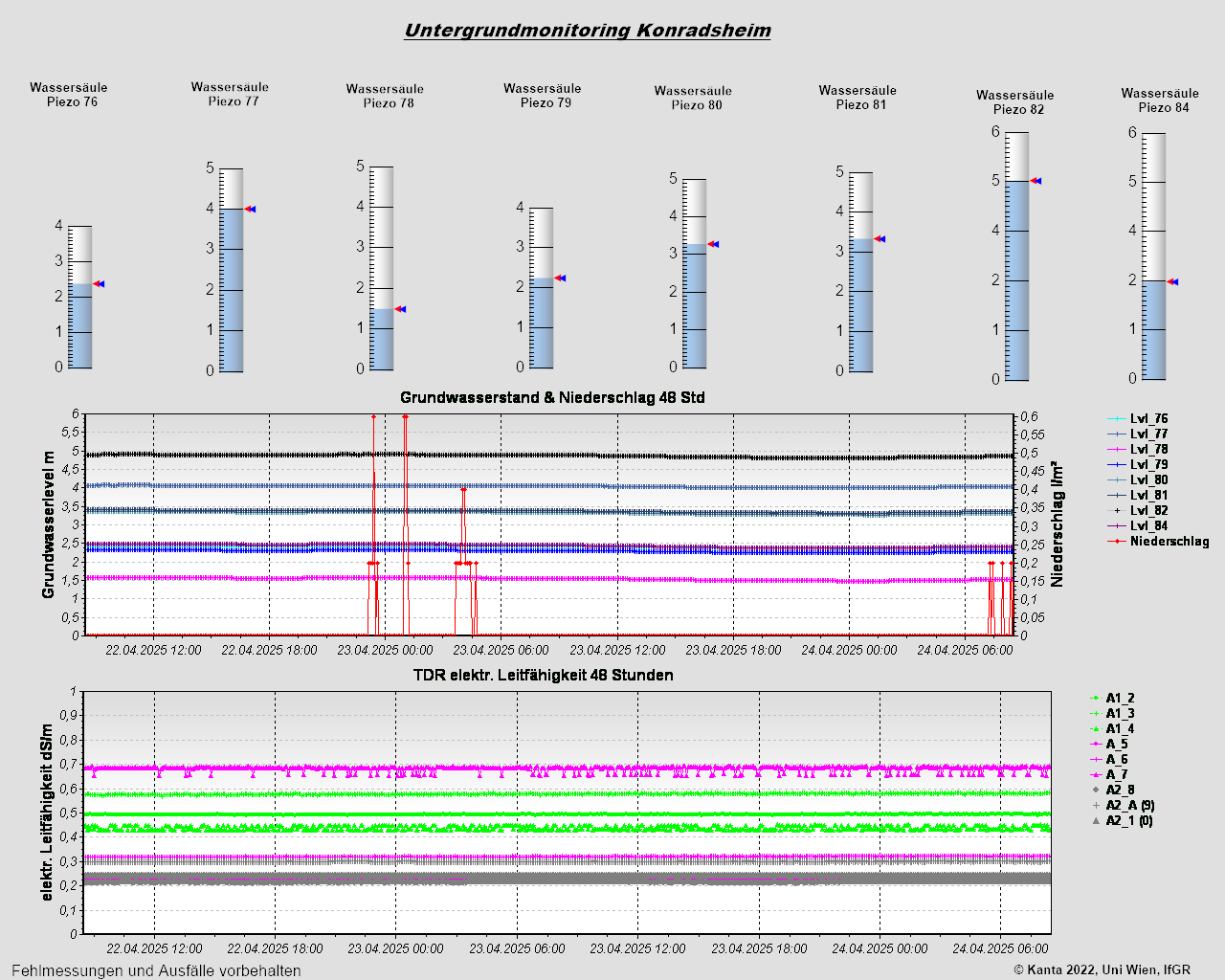Select A_6 legend entry

(1109, 760)
